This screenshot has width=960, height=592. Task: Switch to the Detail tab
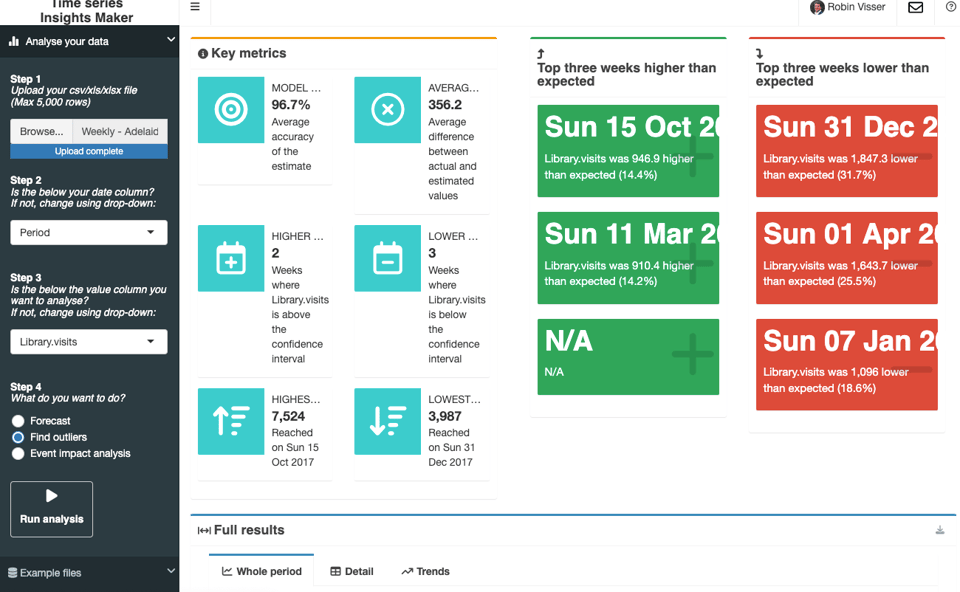pyautogui.click(x=352, y=571)
